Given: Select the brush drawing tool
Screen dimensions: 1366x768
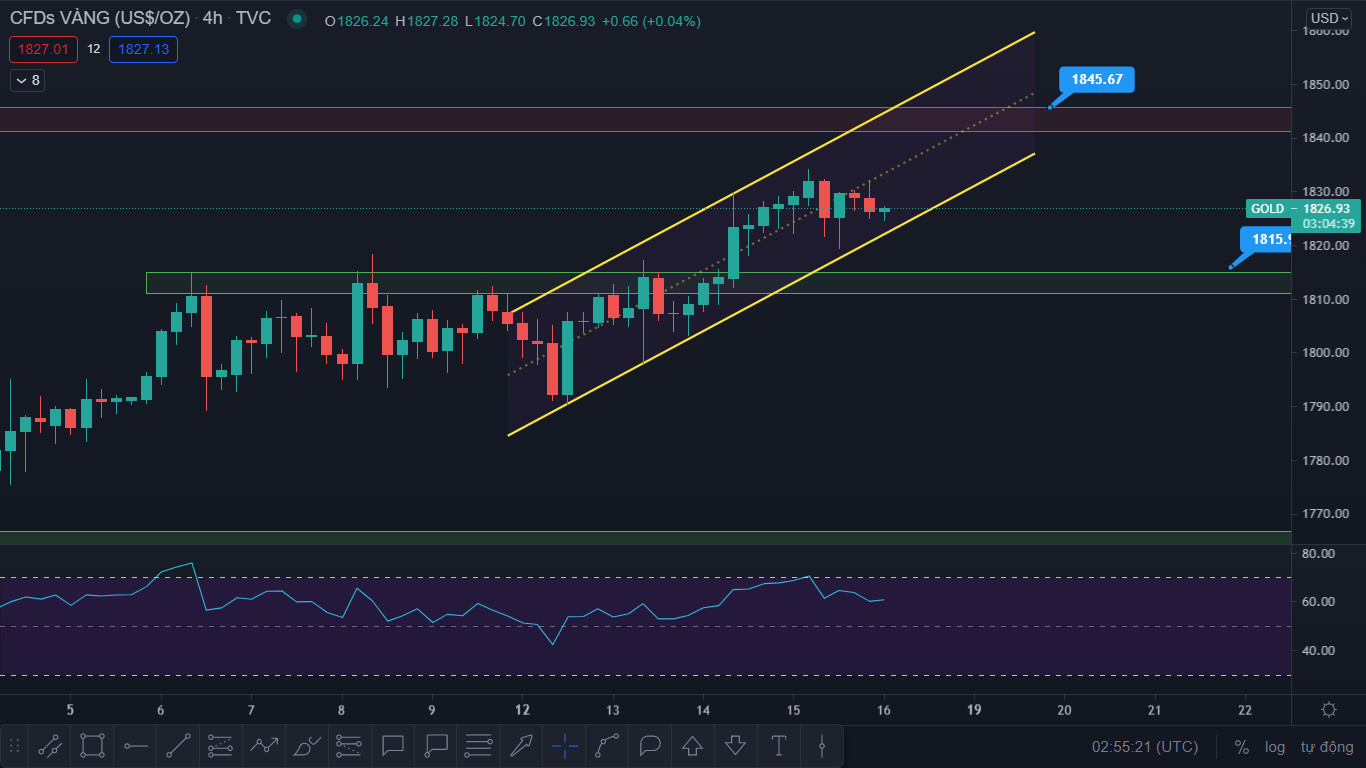Looking at the screenshot, I should (x=307, y=746).
